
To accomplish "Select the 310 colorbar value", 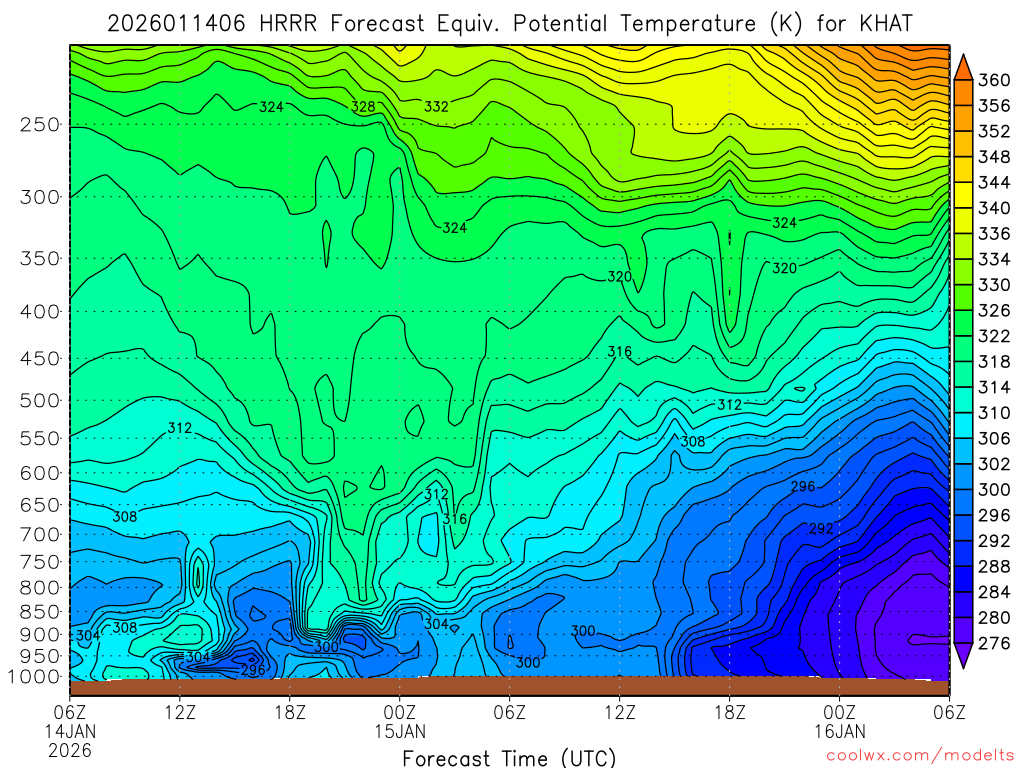I will 993,413.
